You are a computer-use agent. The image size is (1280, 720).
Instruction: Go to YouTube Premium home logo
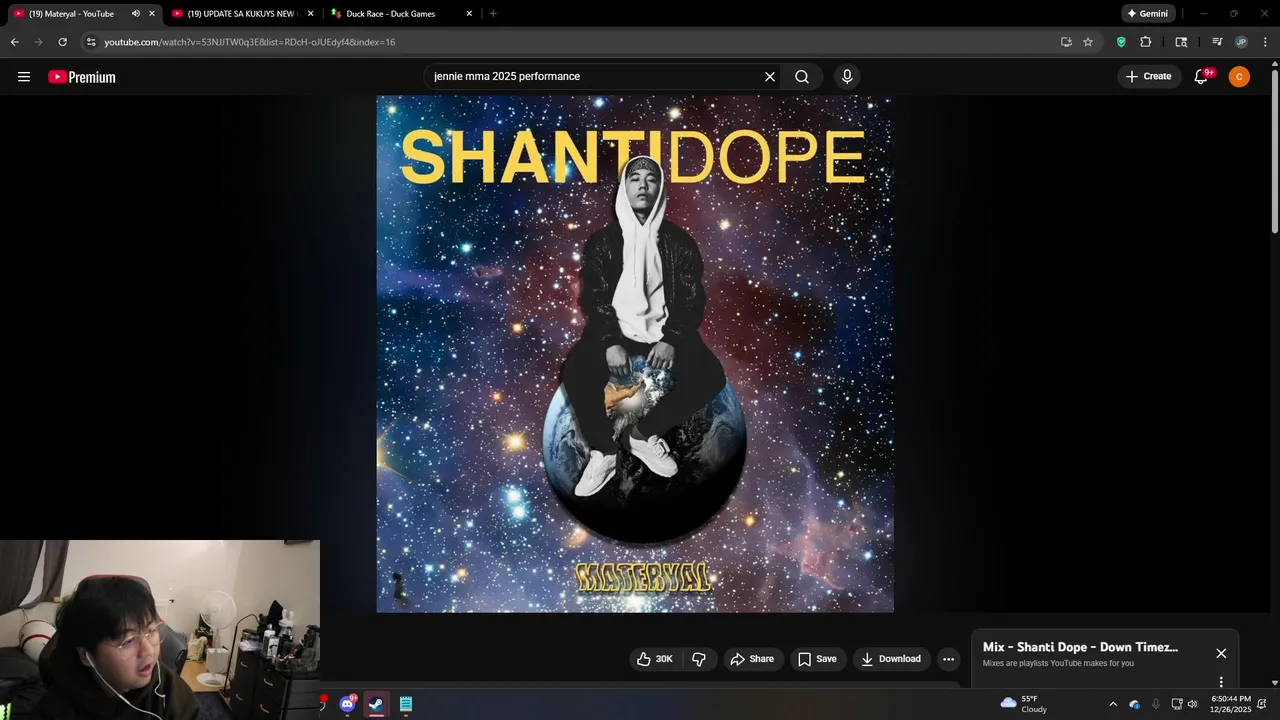pyautogui.click(x=82, y=77)
